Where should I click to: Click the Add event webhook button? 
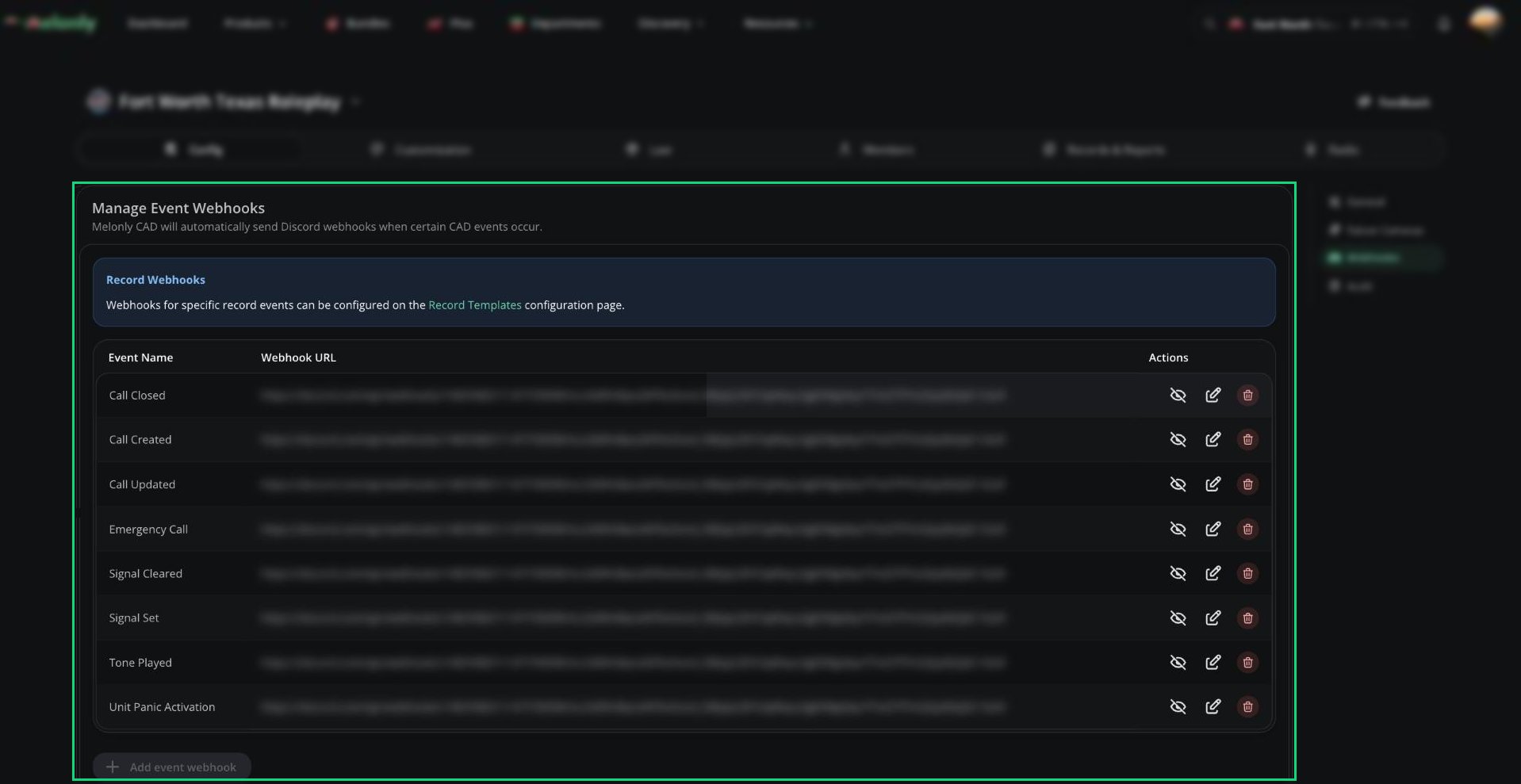pyautogui.click(x=171, y=767)
